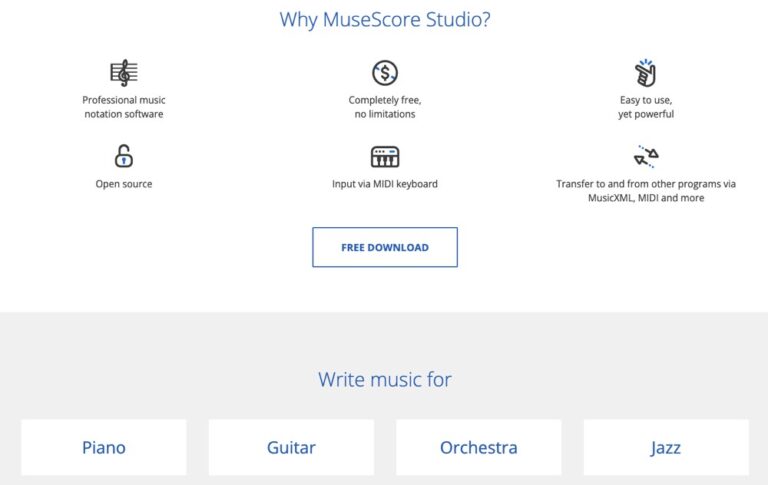Click the crossed-out dollar sign free icon
768x485 pixels.
[385, 73]
